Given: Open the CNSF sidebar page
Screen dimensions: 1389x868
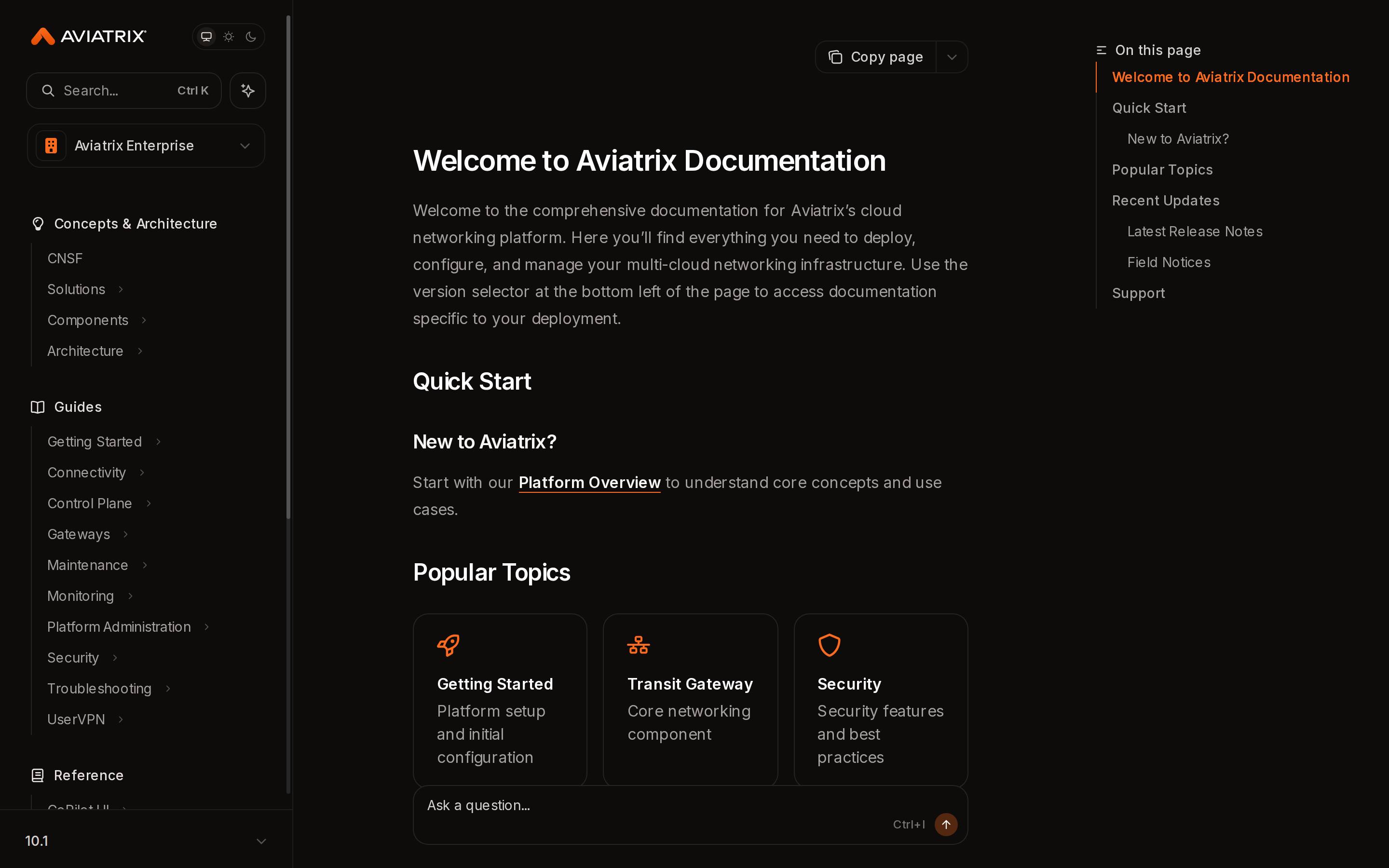Looking at the screenshot, I should click(65, 258).
